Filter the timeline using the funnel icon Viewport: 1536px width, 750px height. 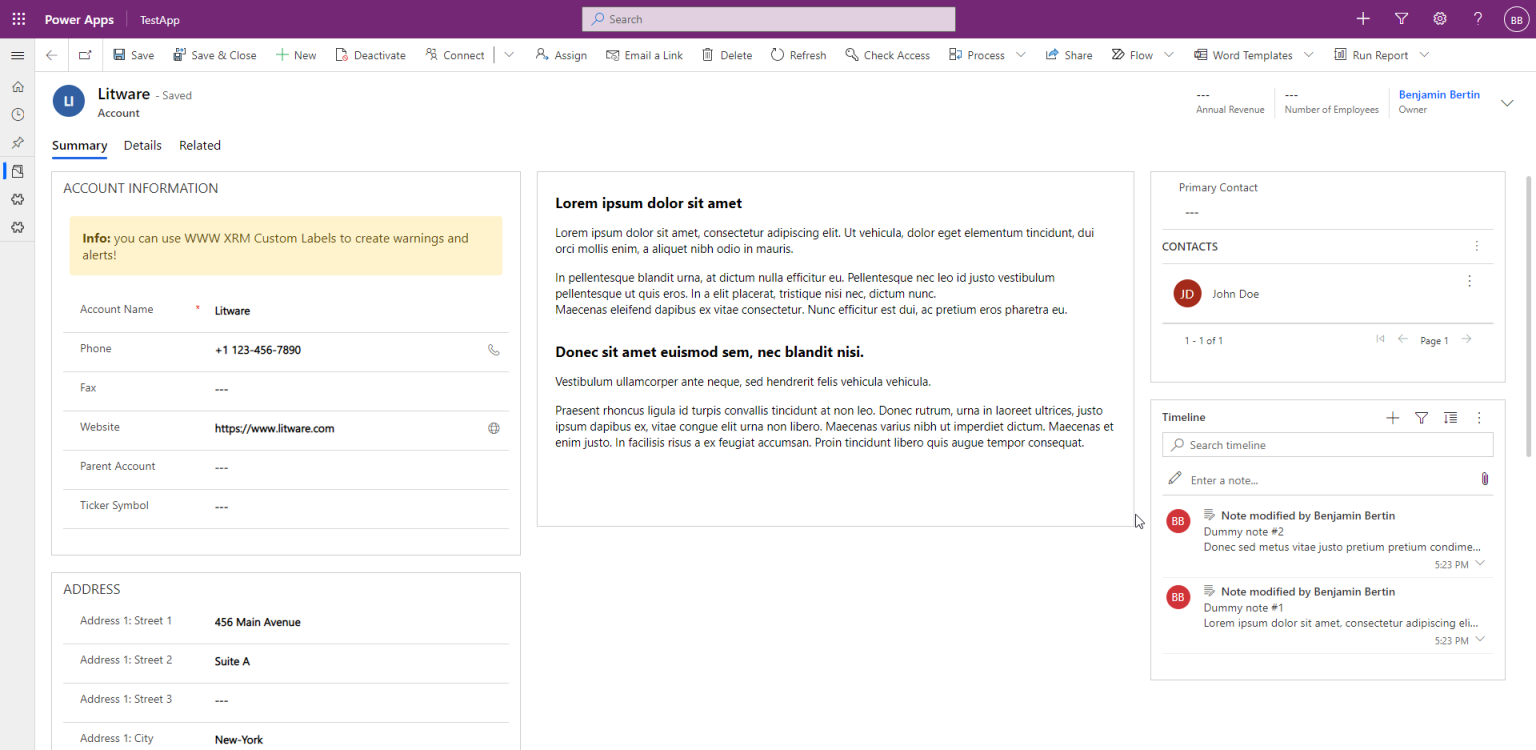1421,418
